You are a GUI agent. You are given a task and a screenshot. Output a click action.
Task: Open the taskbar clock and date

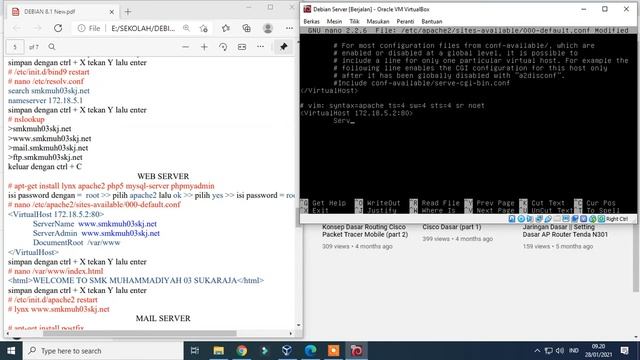pyautogui.click(x=598, y=351)
